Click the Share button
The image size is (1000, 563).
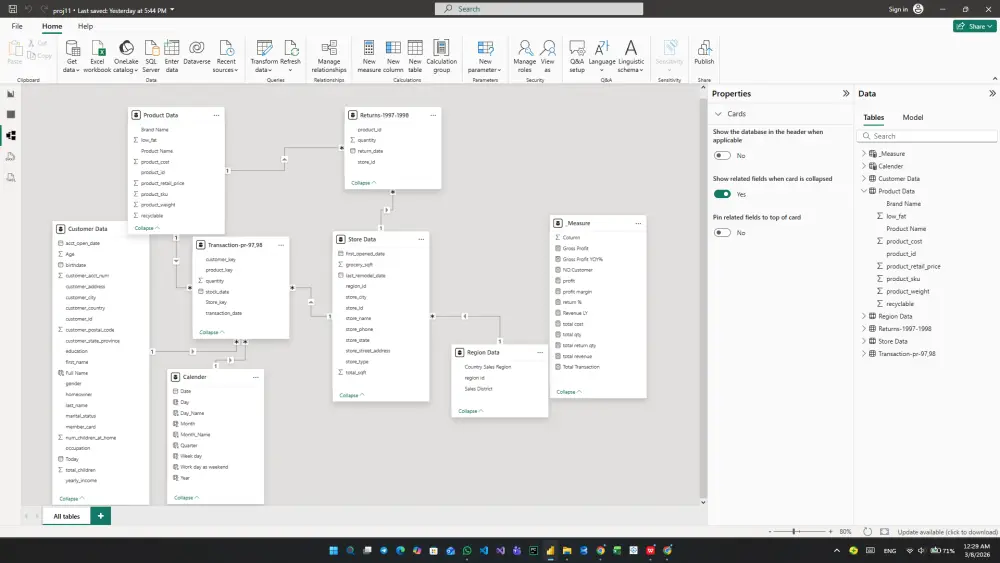tap(974, 26)
